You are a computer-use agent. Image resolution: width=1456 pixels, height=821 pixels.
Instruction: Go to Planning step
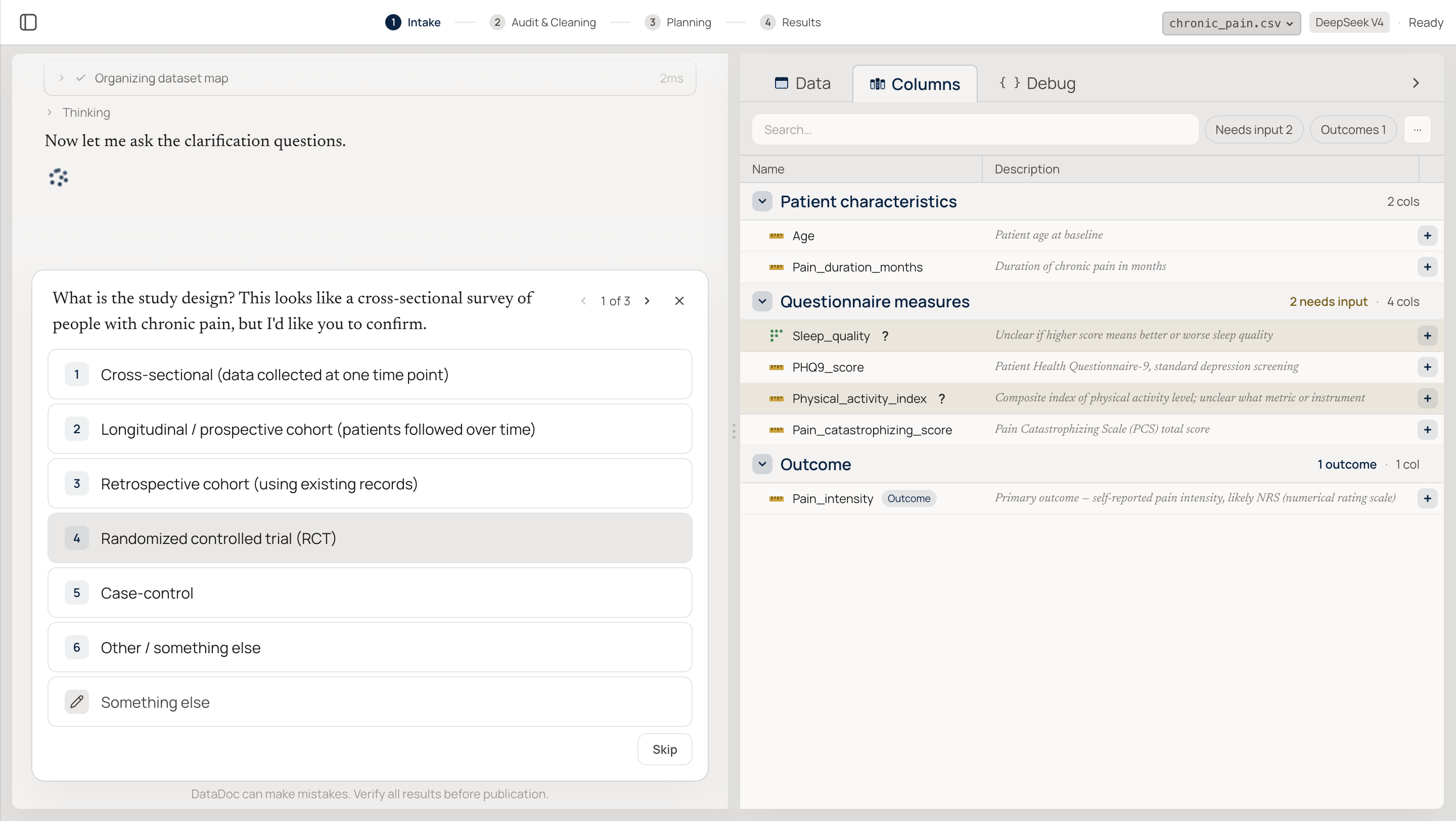tap(677, 22)
